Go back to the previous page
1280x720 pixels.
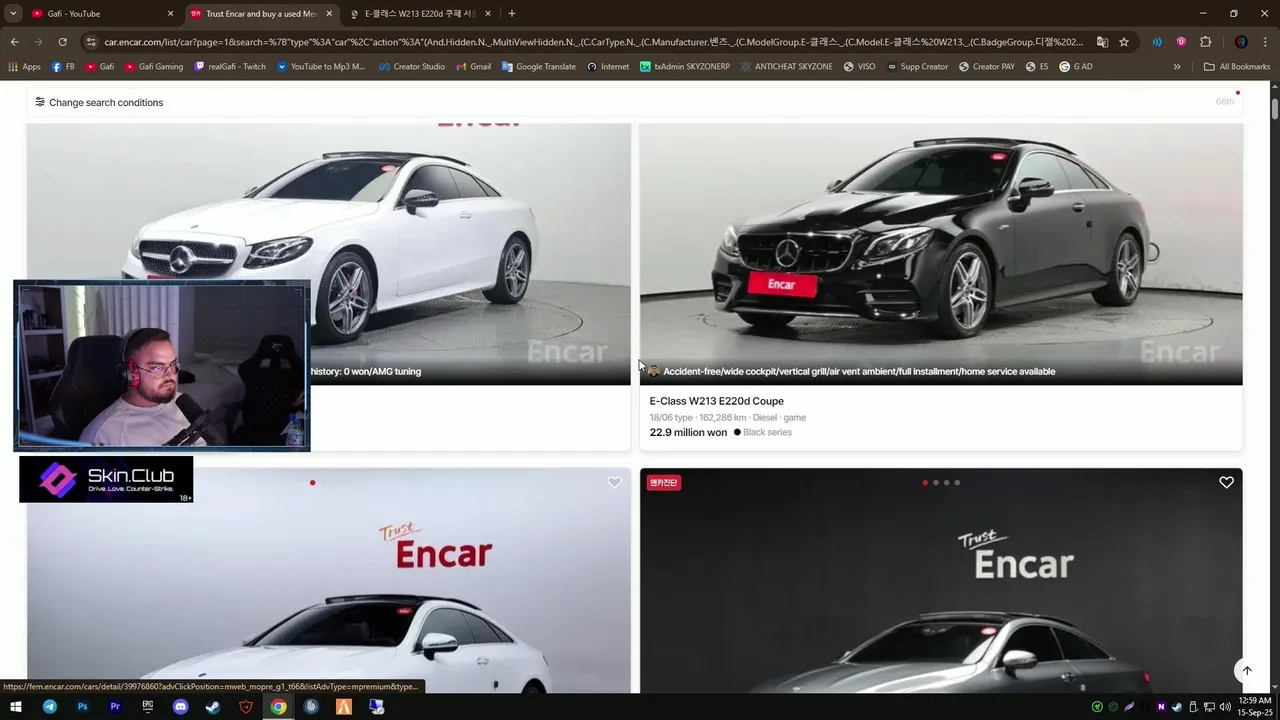point(14,42)
